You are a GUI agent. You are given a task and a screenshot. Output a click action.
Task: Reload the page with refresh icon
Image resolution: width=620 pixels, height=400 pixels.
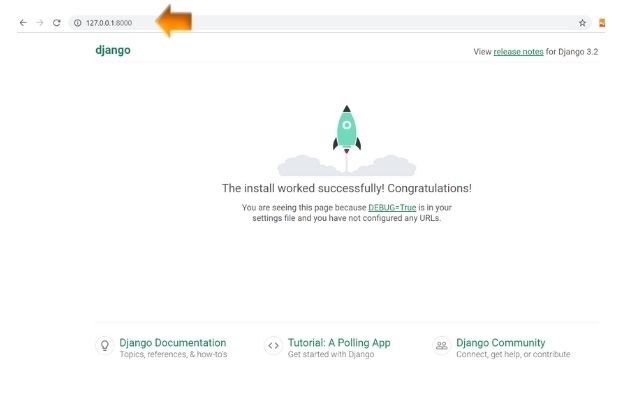coord(57,23)
